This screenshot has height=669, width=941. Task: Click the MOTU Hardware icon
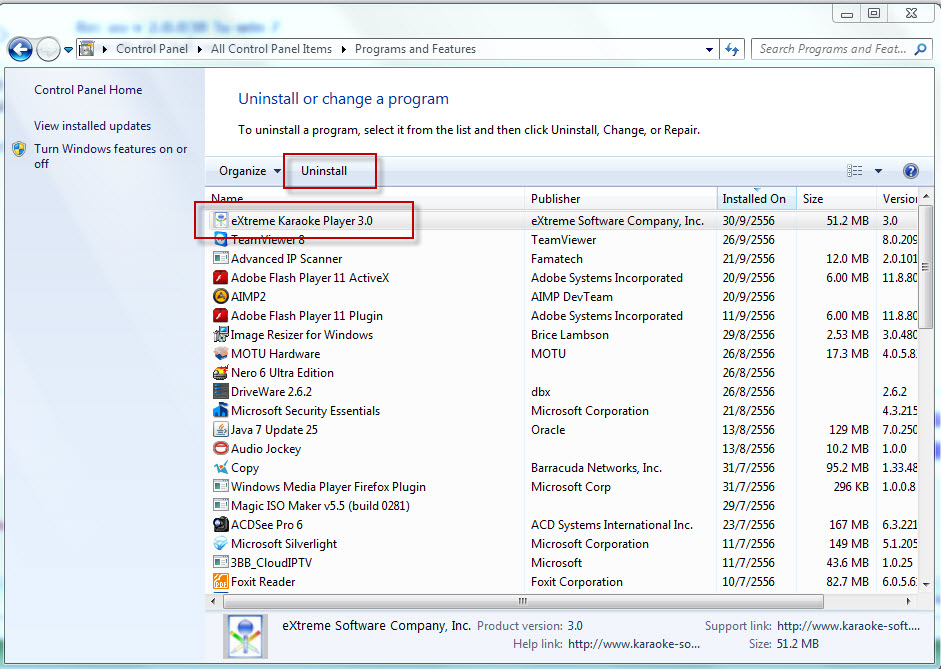[x=221, y=353]
